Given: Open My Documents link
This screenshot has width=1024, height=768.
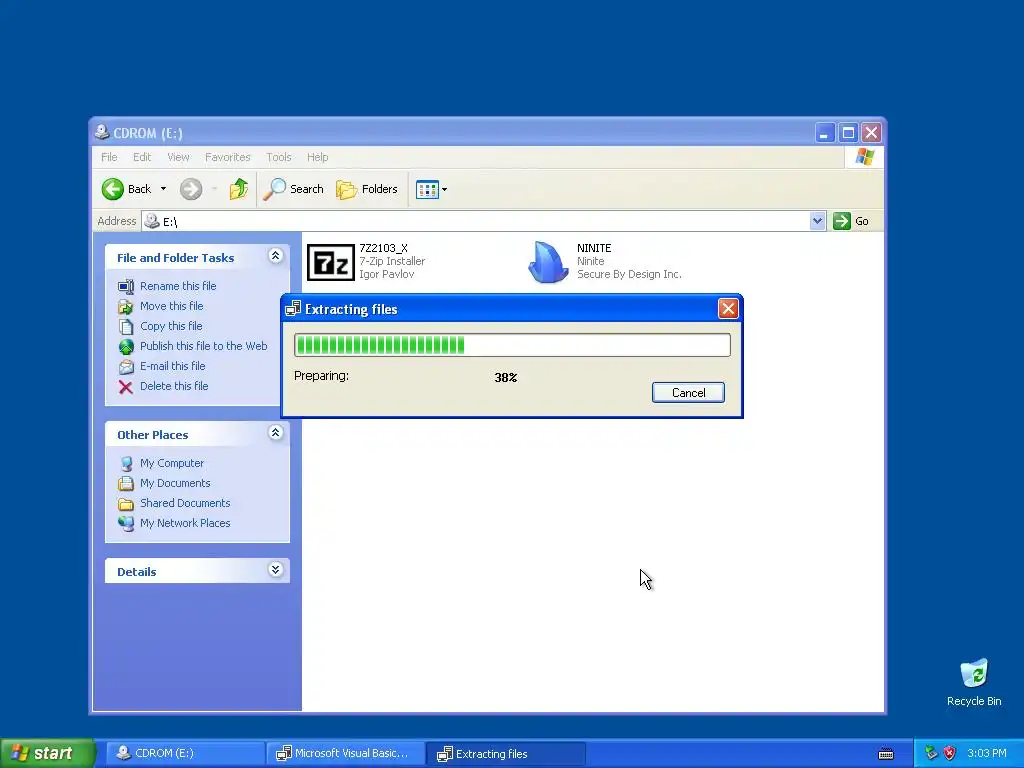Looking at the screenshot, I should click(175, 483).
